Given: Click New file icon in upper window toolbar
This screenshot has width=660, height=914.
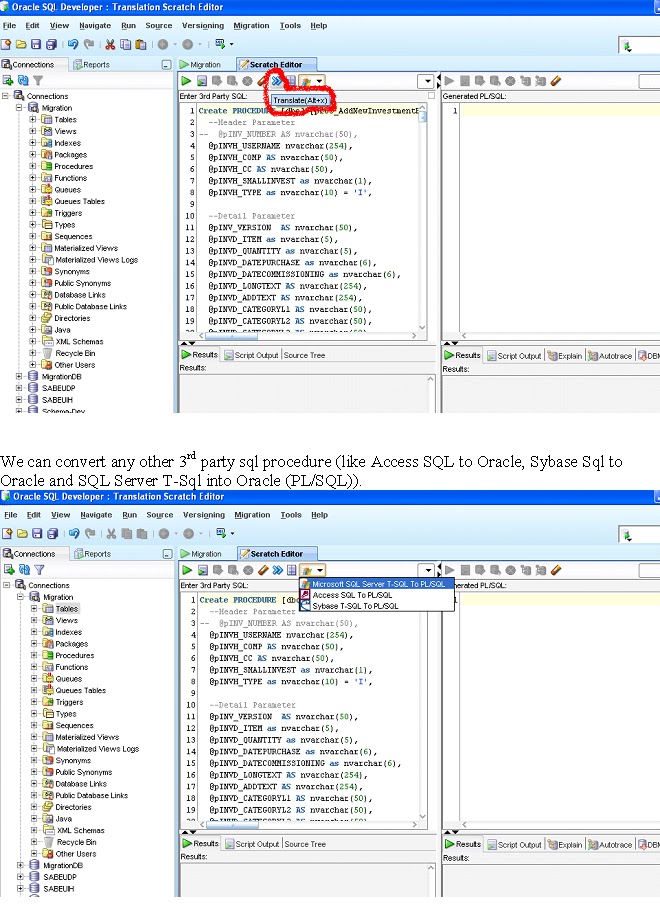Looking at the screenshot, I should pyautogui.click(x=6, y=44).
